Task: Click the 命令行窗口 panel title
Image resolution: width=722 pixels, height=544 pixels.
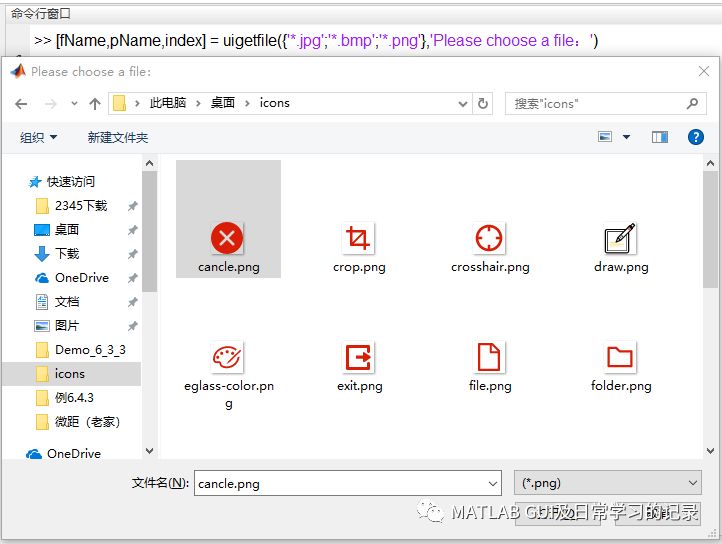Action: [41, 13]
